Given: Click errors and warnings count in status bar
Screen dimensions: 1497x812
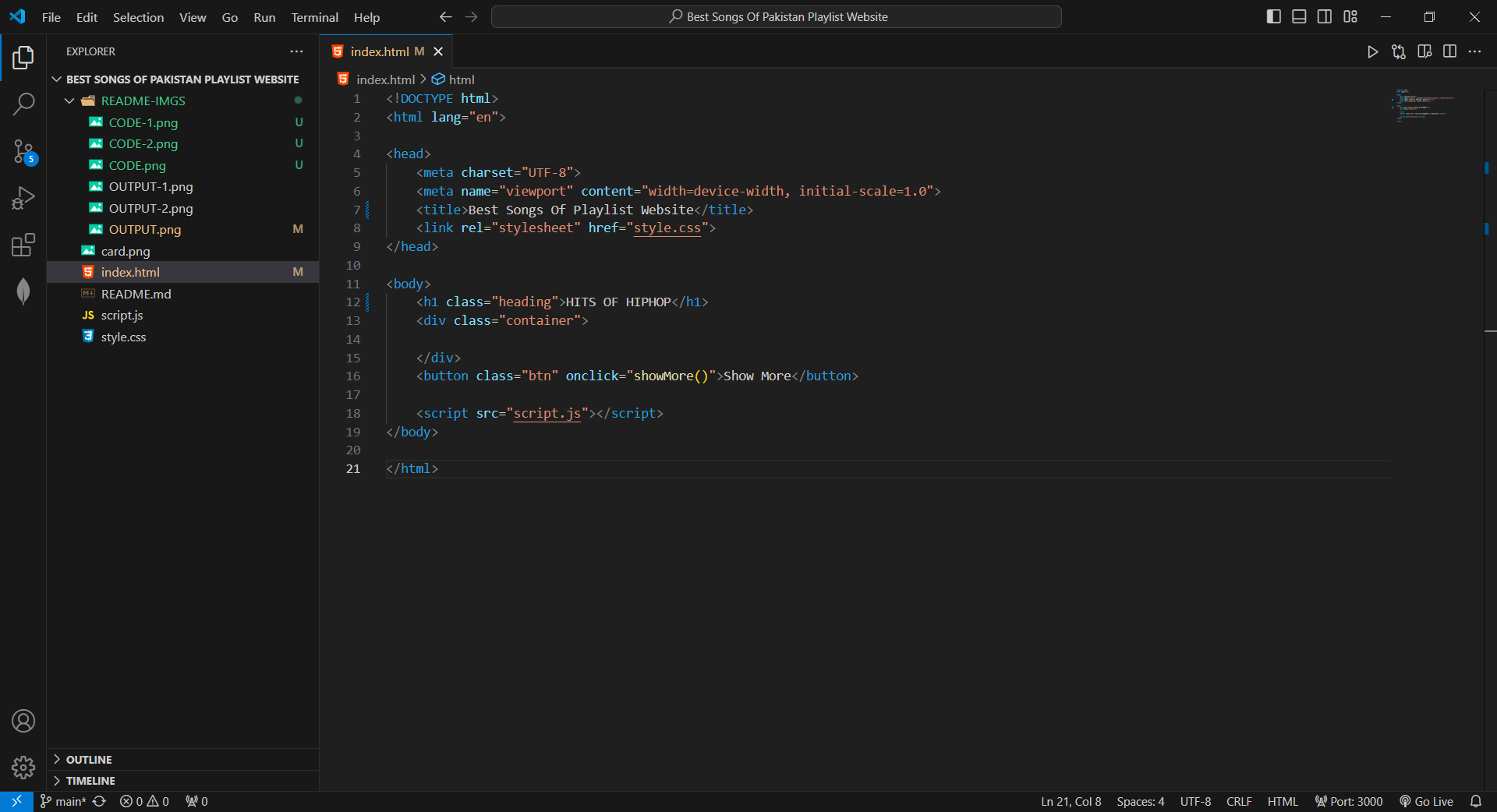Looking at the screenshot, I should (144, 801).
